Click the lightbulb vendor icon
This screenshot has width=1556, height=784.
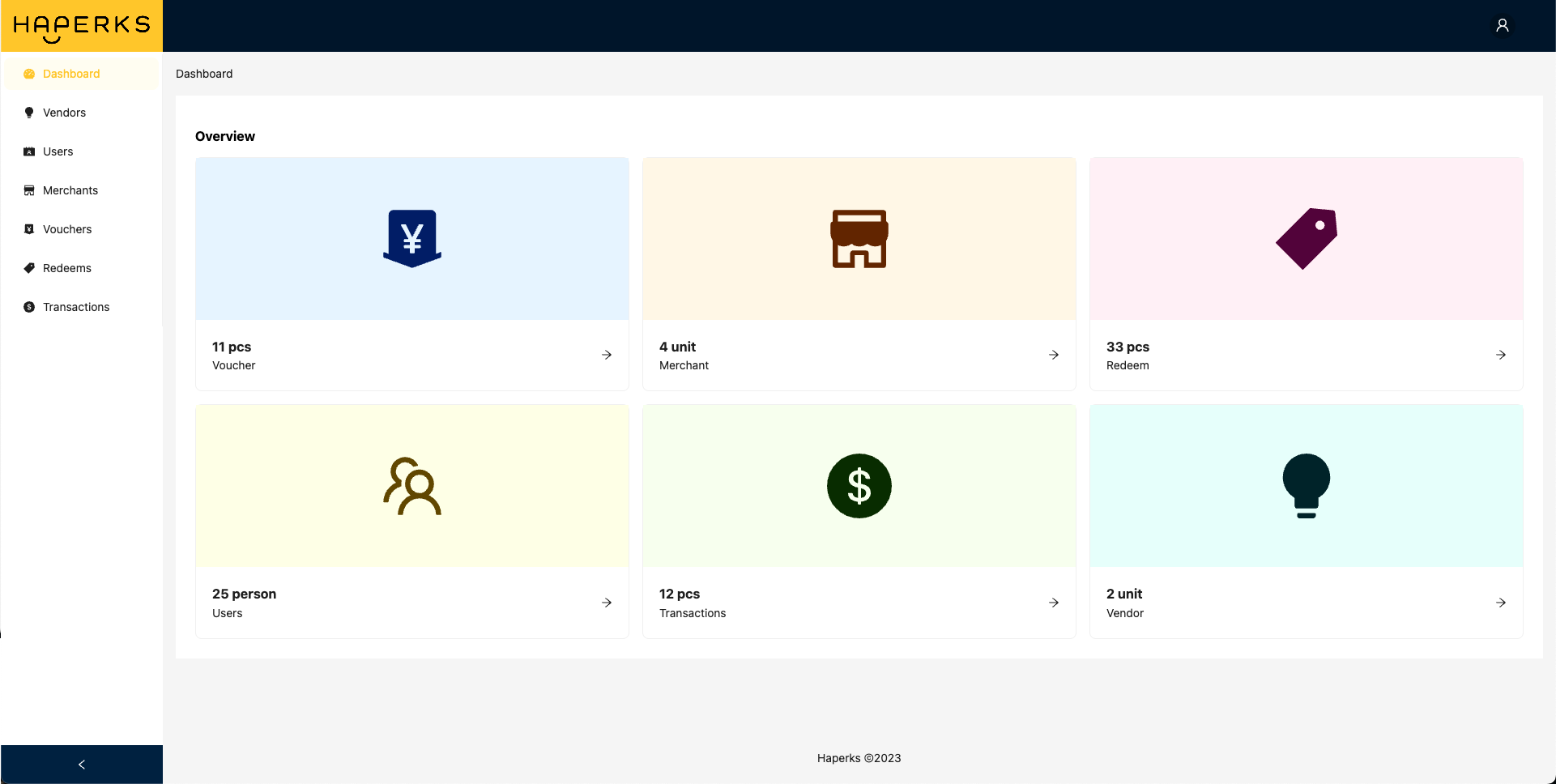[x=1306, y=486]
